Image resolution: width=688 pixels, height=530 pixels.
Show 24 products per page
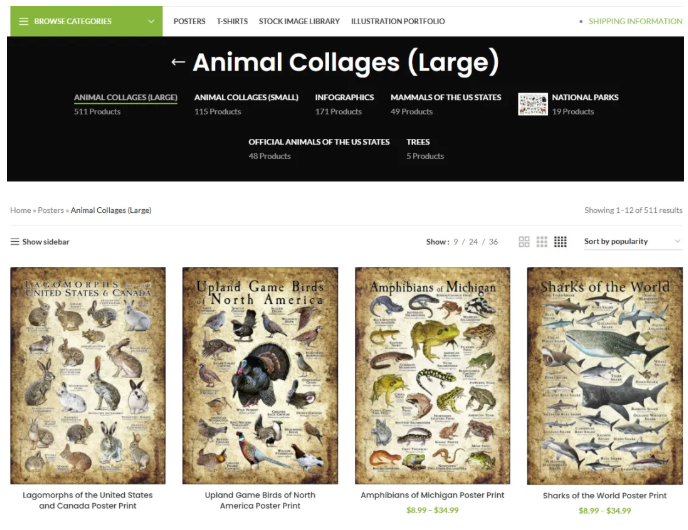point(473,242)
